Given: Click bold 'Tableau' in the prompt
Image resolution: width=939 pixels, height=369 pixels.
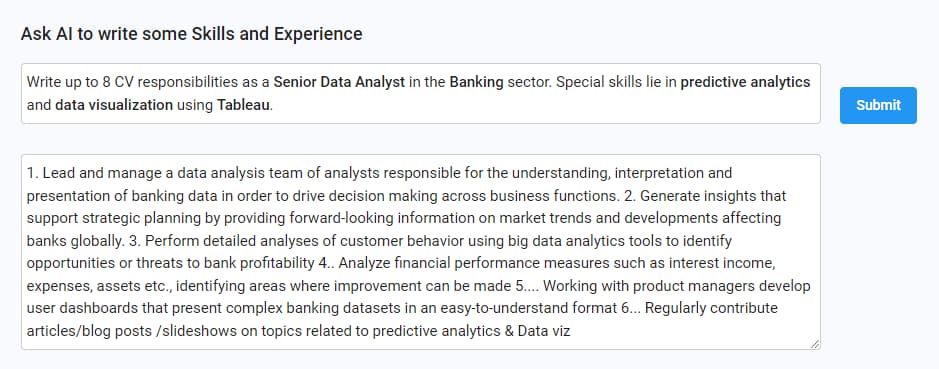Looking at the screenshot, I should [x=244, y=105].
